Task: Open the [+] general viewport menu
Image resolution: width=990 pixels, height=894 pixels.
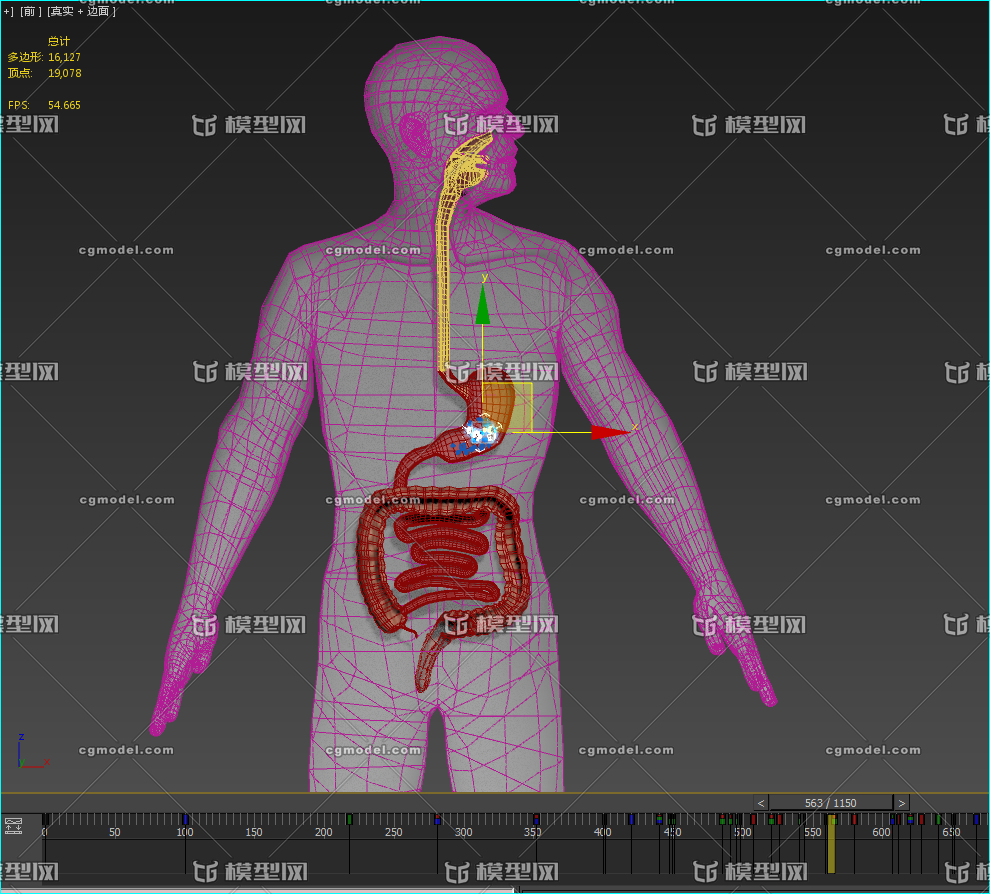Action: click(x=8, y=11)
